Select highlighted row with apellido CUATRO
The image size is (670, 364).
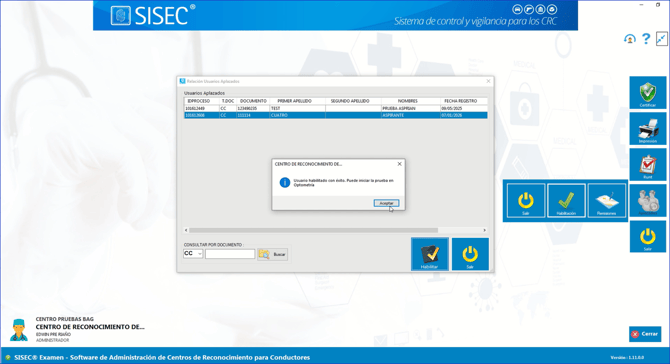(335, 115)
